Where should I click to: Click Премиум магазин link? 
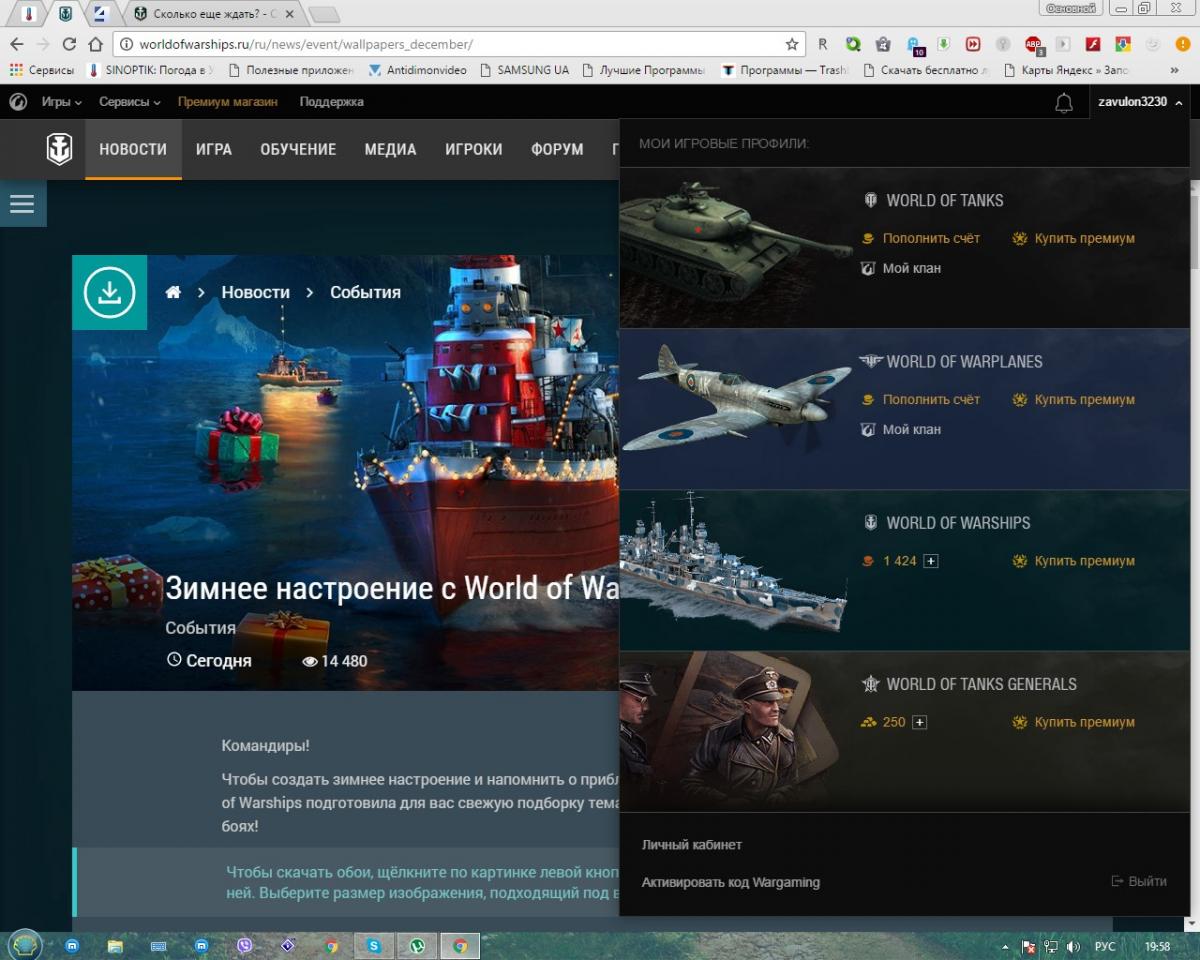tap(228, 102)
